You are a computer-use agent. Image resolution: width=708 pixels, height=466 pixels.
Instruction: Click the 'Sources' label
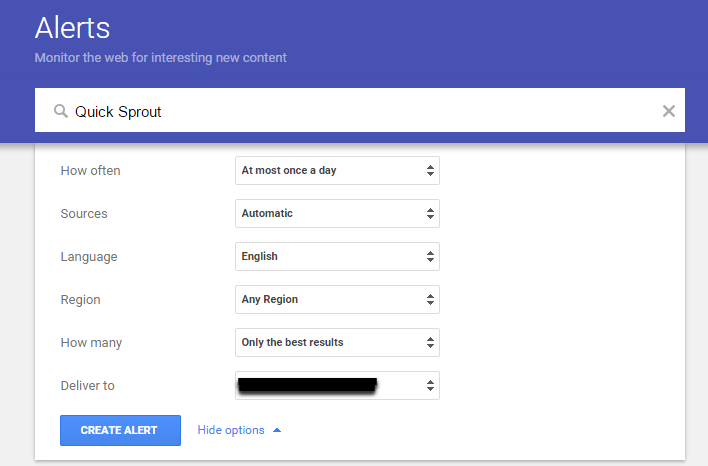(x=84, y=214)
